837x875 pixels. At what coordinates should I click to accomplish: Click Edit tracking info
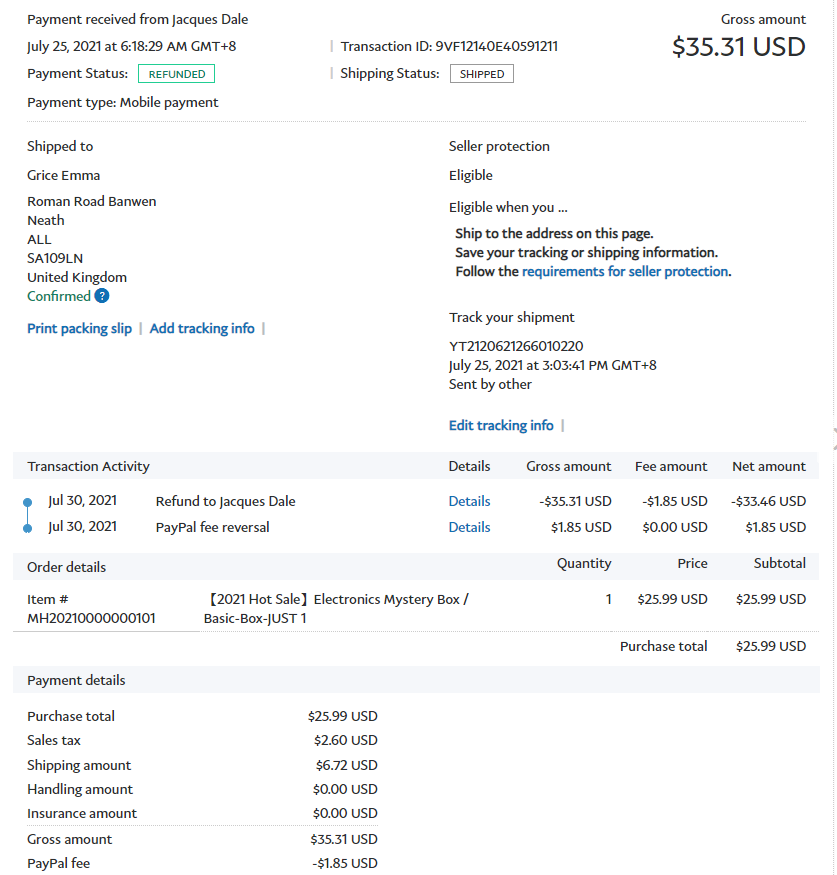[x=501, y=425]
